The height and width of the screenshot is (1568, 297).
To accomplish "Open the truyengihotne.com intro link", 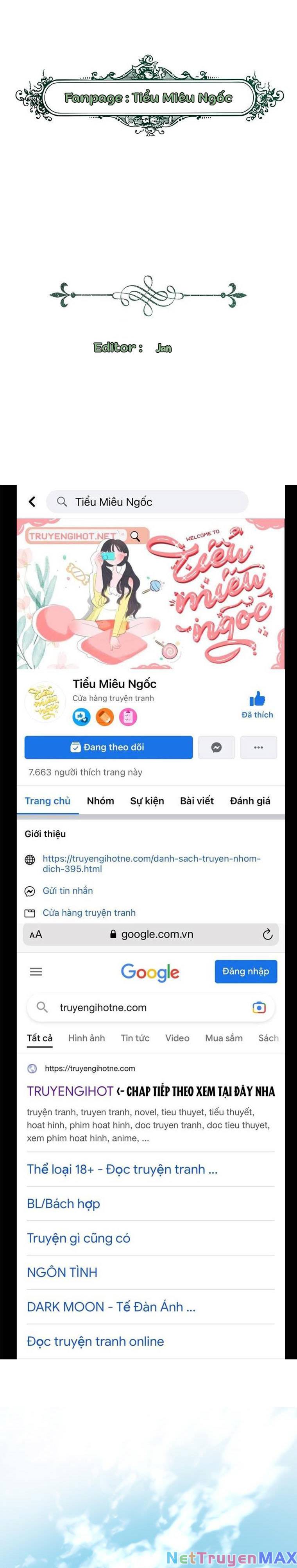I will (152, 864).
